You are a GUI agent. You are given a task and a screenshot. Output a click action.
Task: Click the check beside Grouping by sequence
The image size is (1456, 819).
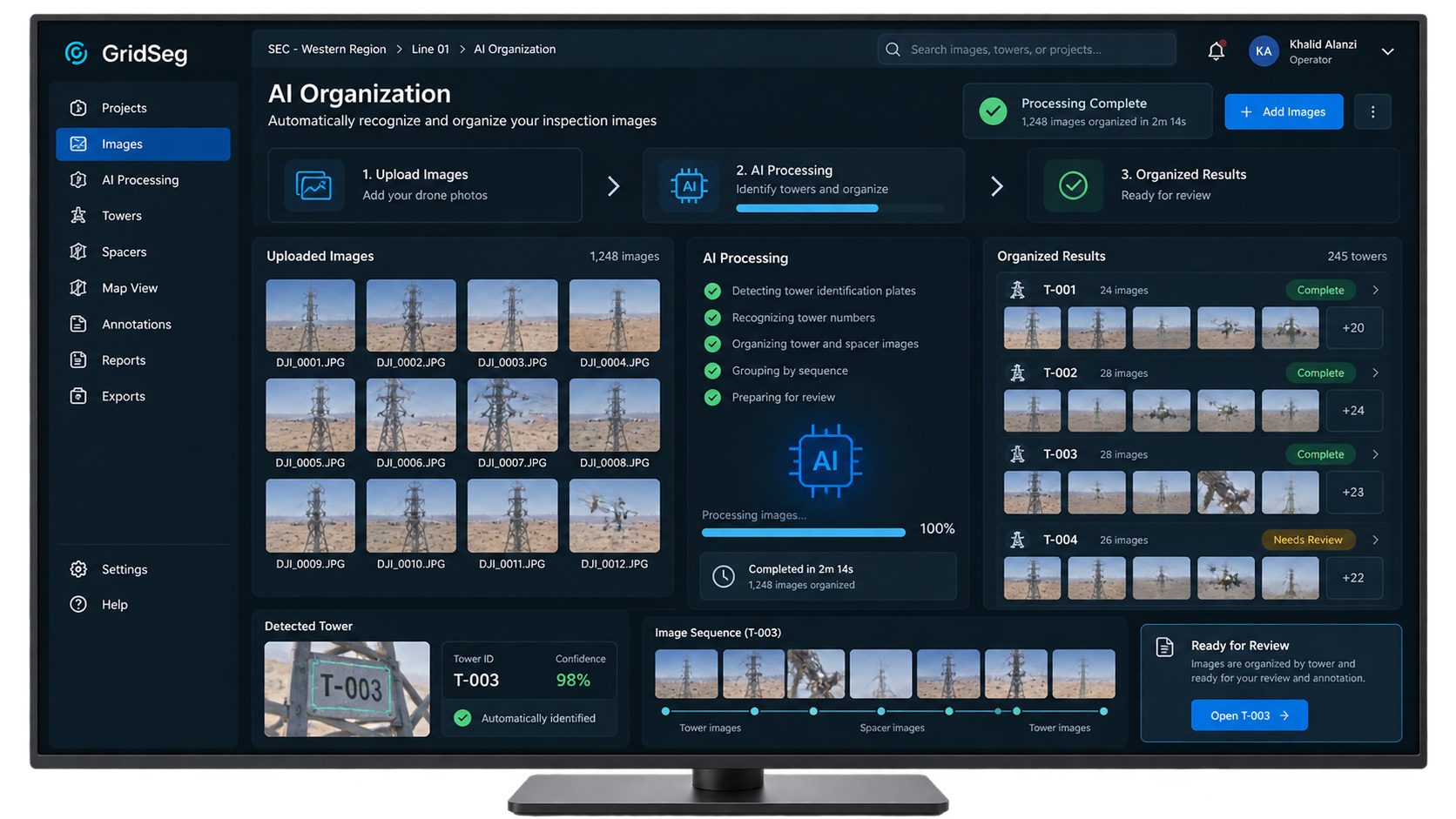712,371
